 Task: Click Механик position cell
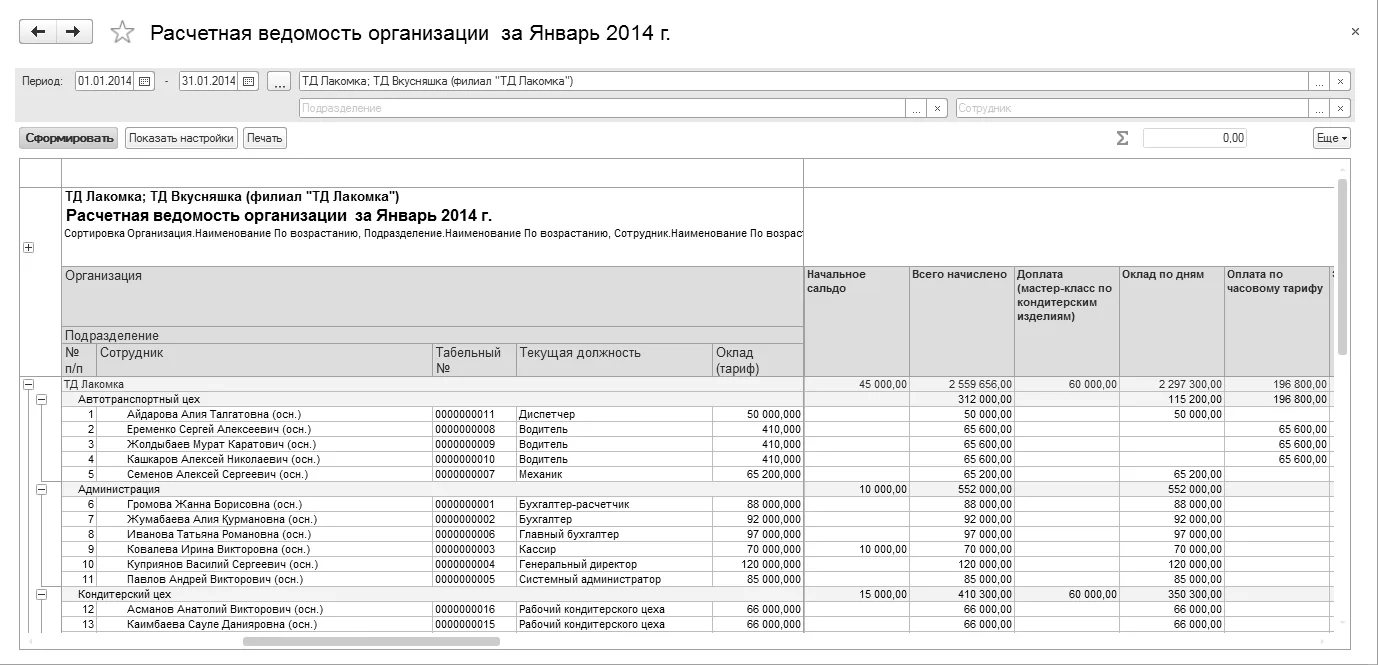click(x=614, y=474)
